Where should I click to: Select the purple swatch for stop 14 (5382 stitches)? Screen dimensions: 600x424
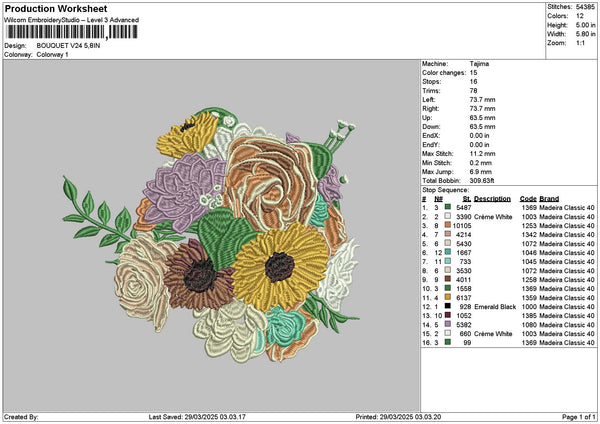[x=447, y=324]
